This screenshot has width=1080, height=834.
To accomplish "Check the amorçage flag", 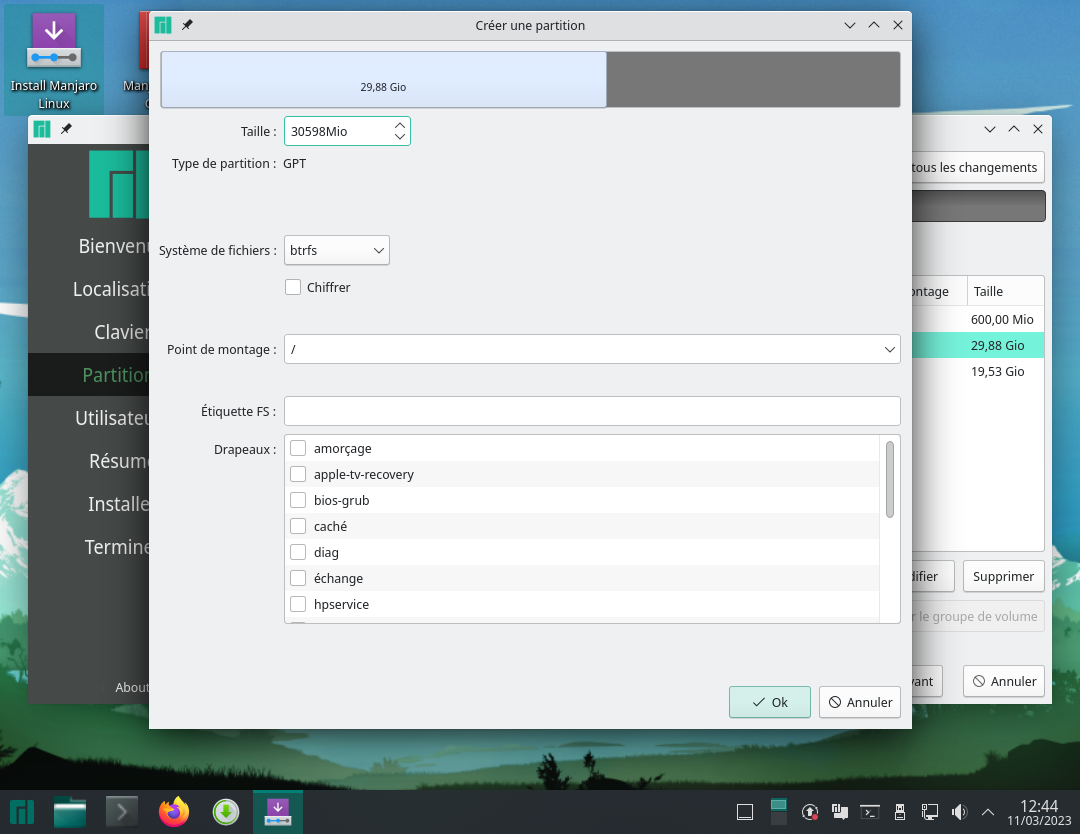I will 298,449.
